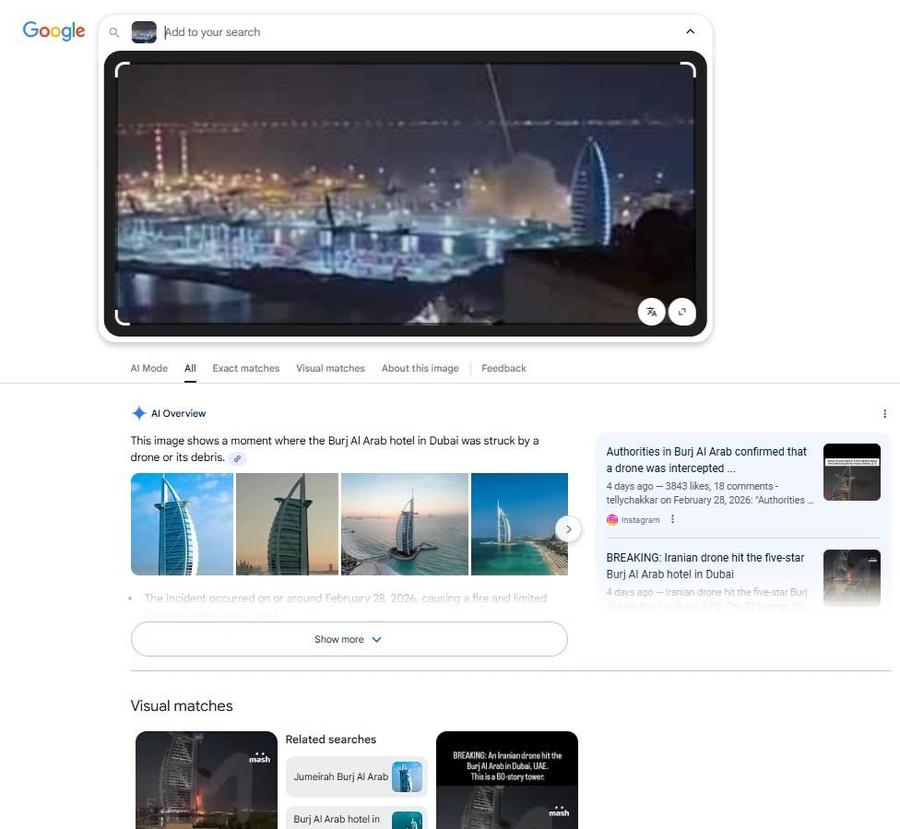
Task: Open the first Burj Al Arab carousel thumbnail
Action: pyautogui.click(x=182, y=524)
